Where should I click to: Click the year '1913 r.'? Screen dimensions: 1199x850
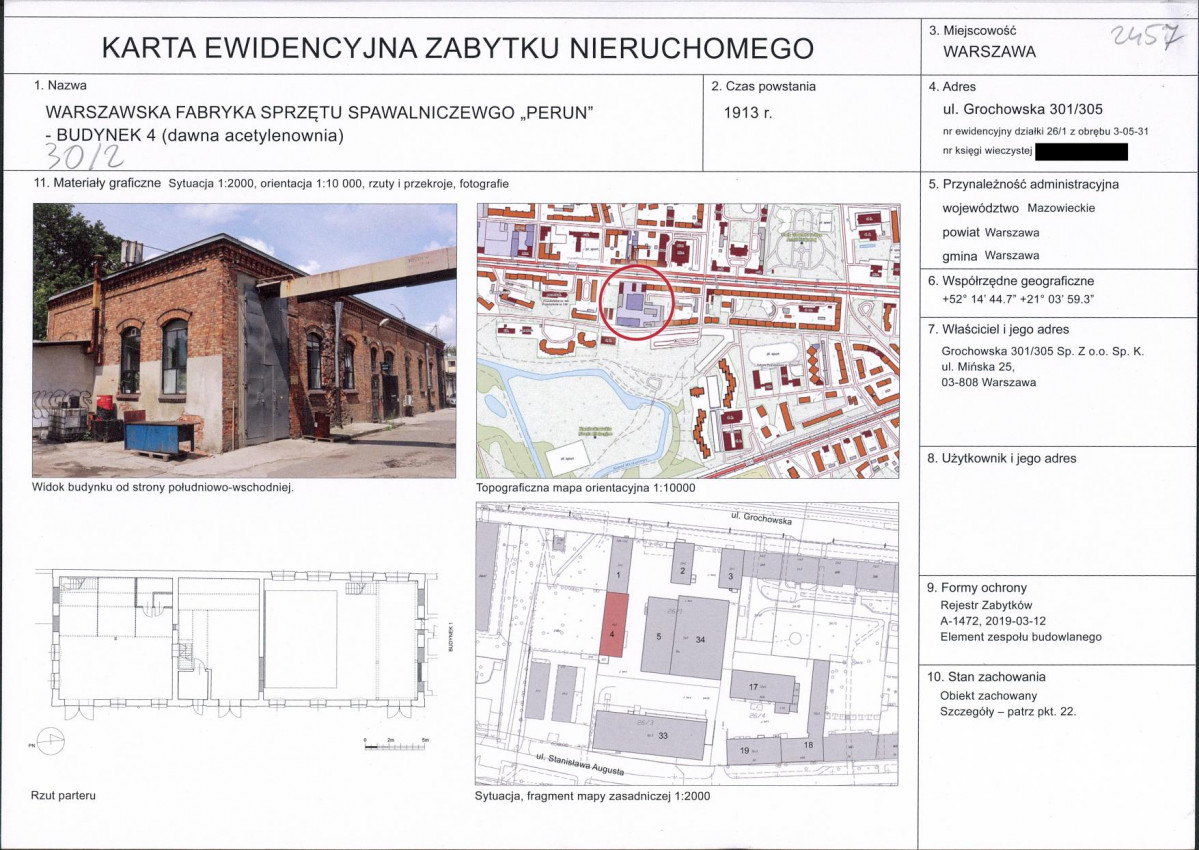[748, 113]
